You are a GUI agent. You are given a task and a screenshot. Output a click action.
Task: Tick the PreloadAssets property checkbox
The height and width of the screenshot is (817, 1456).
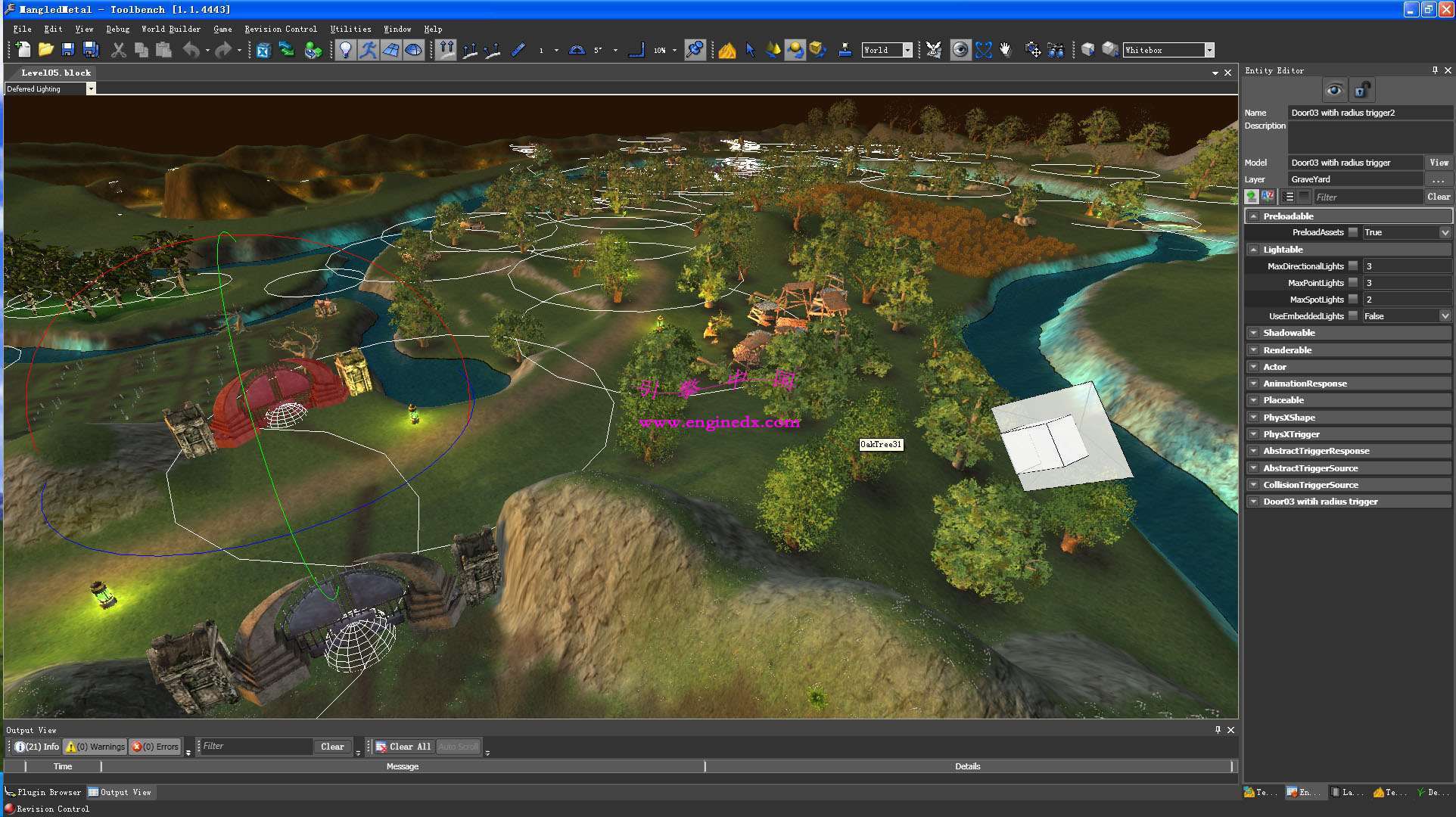click(1353, 232)
